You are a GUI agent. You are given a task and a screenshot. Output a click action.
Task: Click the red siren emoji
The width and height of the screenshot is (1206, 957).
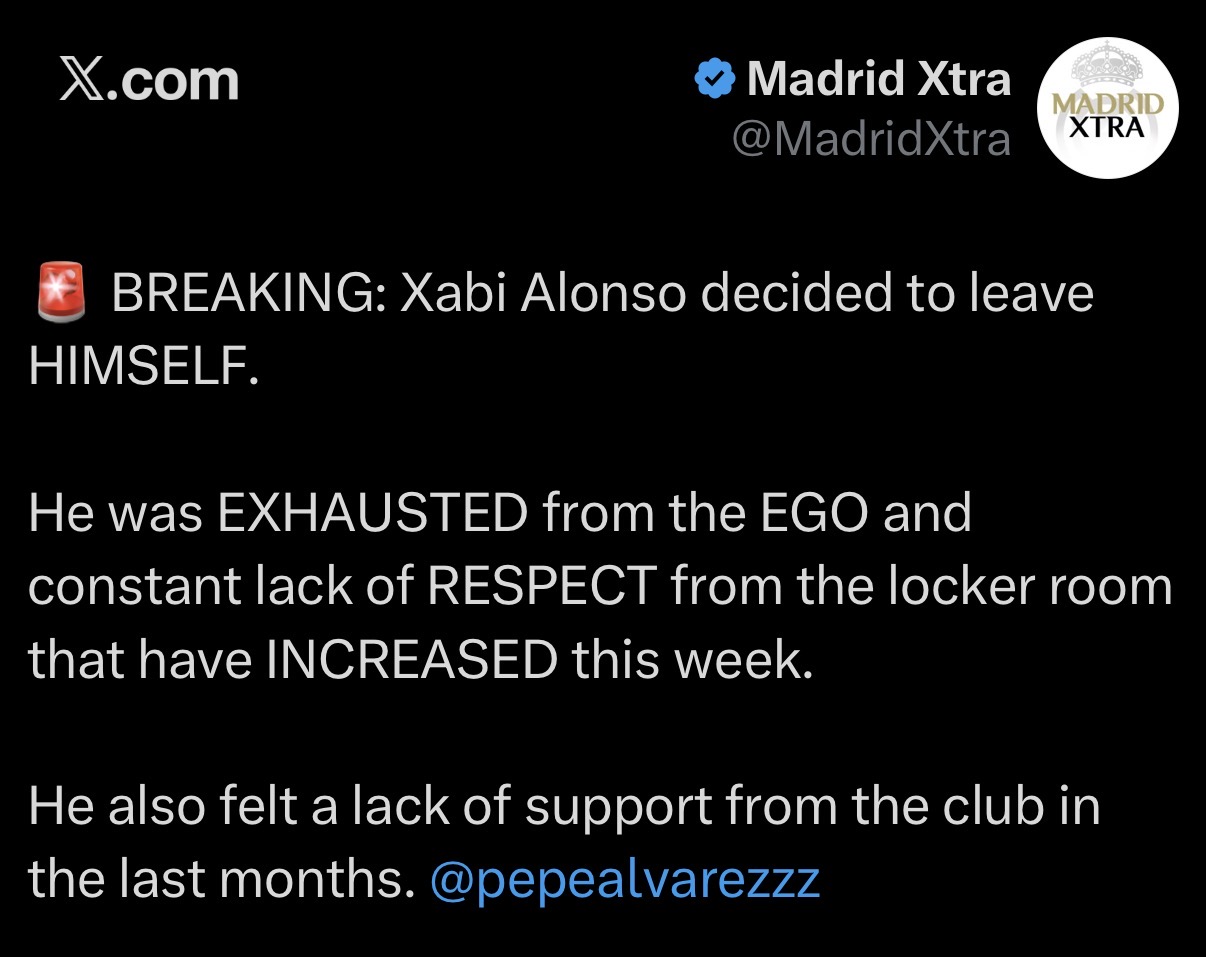60,294
